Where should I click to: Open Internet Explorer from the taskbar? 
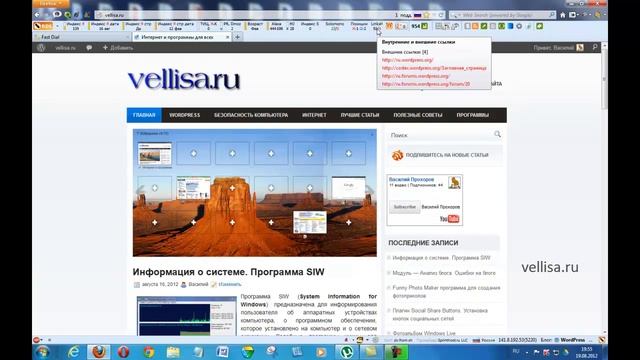tap(73, 352)
